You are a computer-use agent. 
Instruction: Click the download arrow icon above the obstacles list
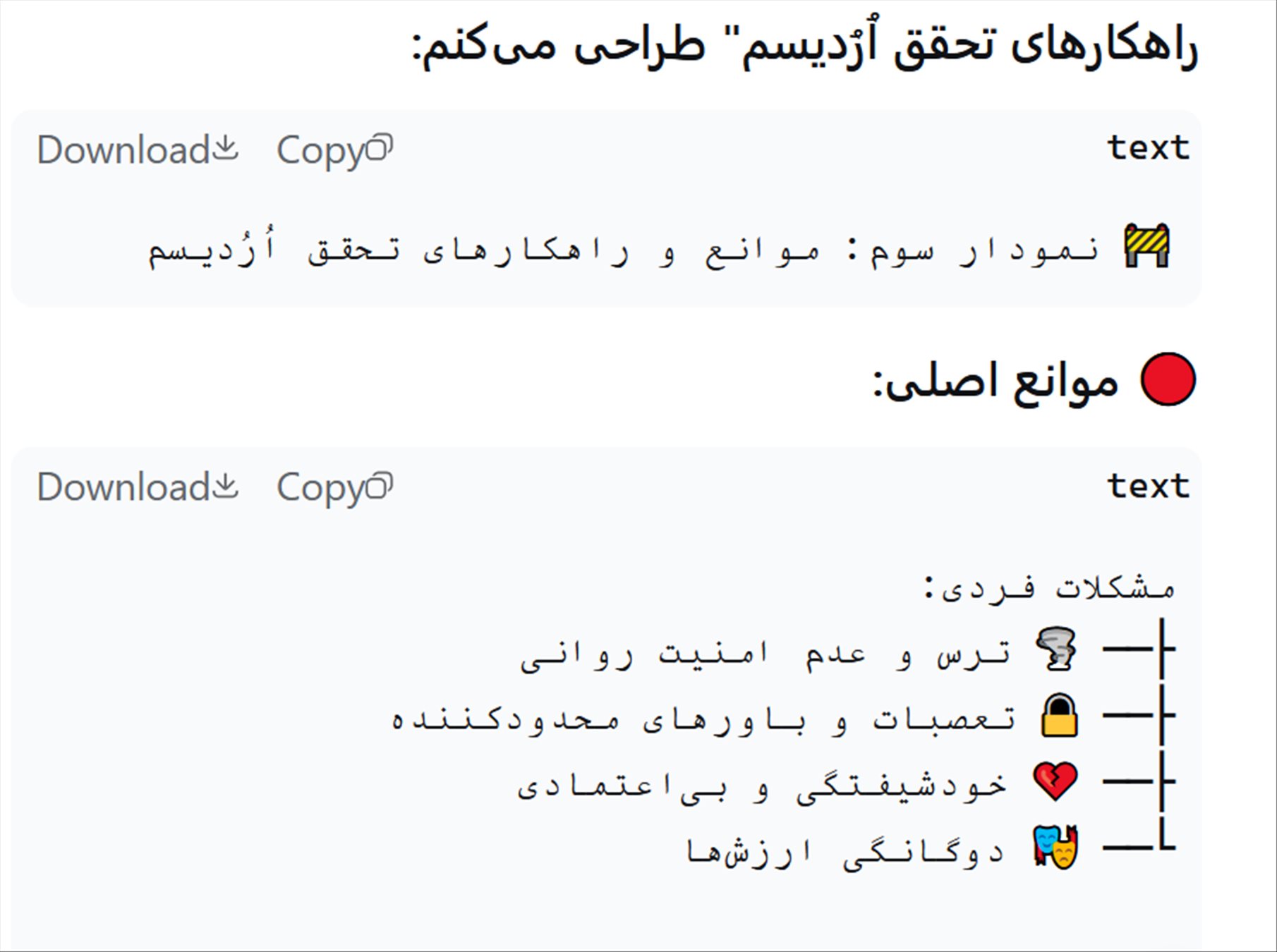click(x=226, y=485)
